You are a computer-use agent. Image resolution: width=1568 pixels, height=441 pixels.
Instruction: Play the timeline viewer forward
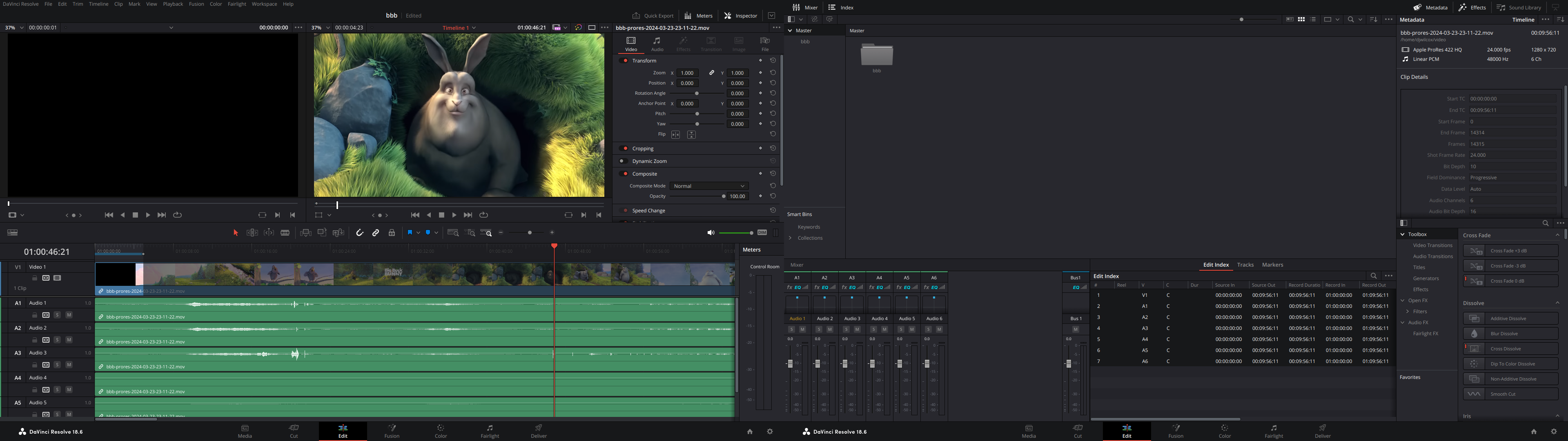pos(454,215)
